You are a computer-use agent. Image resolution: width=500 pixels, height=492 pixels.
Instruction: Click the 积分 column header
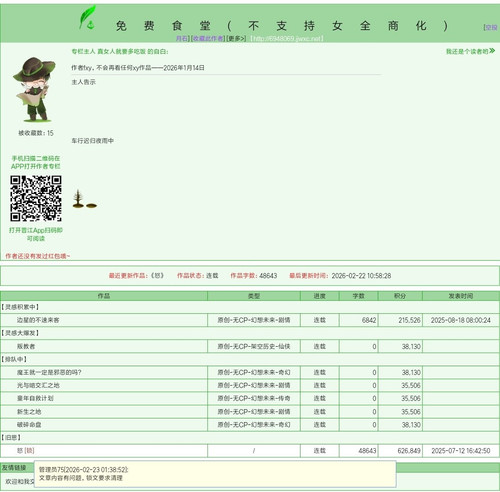(x=400, y=296)
